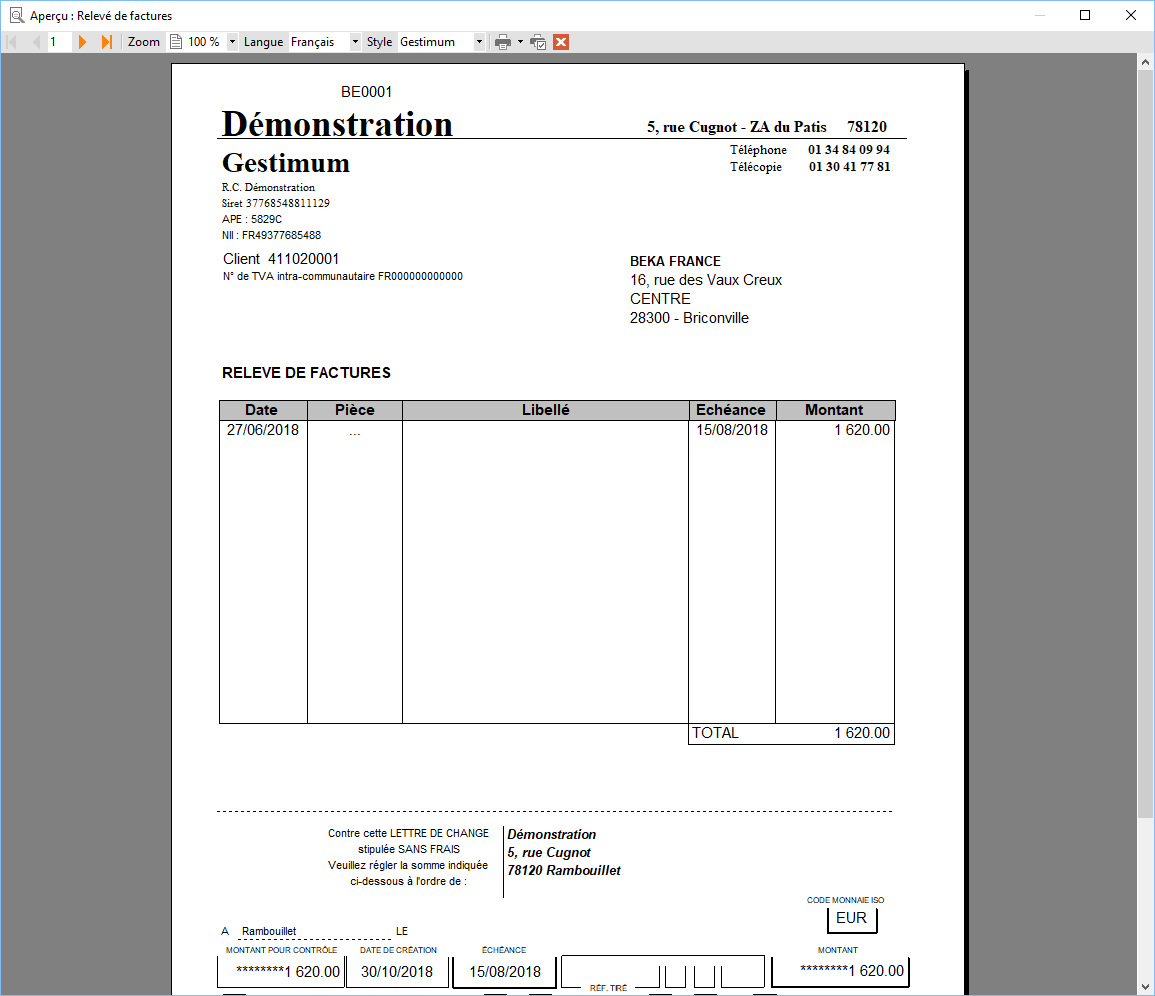Close the preview with the red X icon
This screenshot has width=1155, height=996.
click(561, 42)
